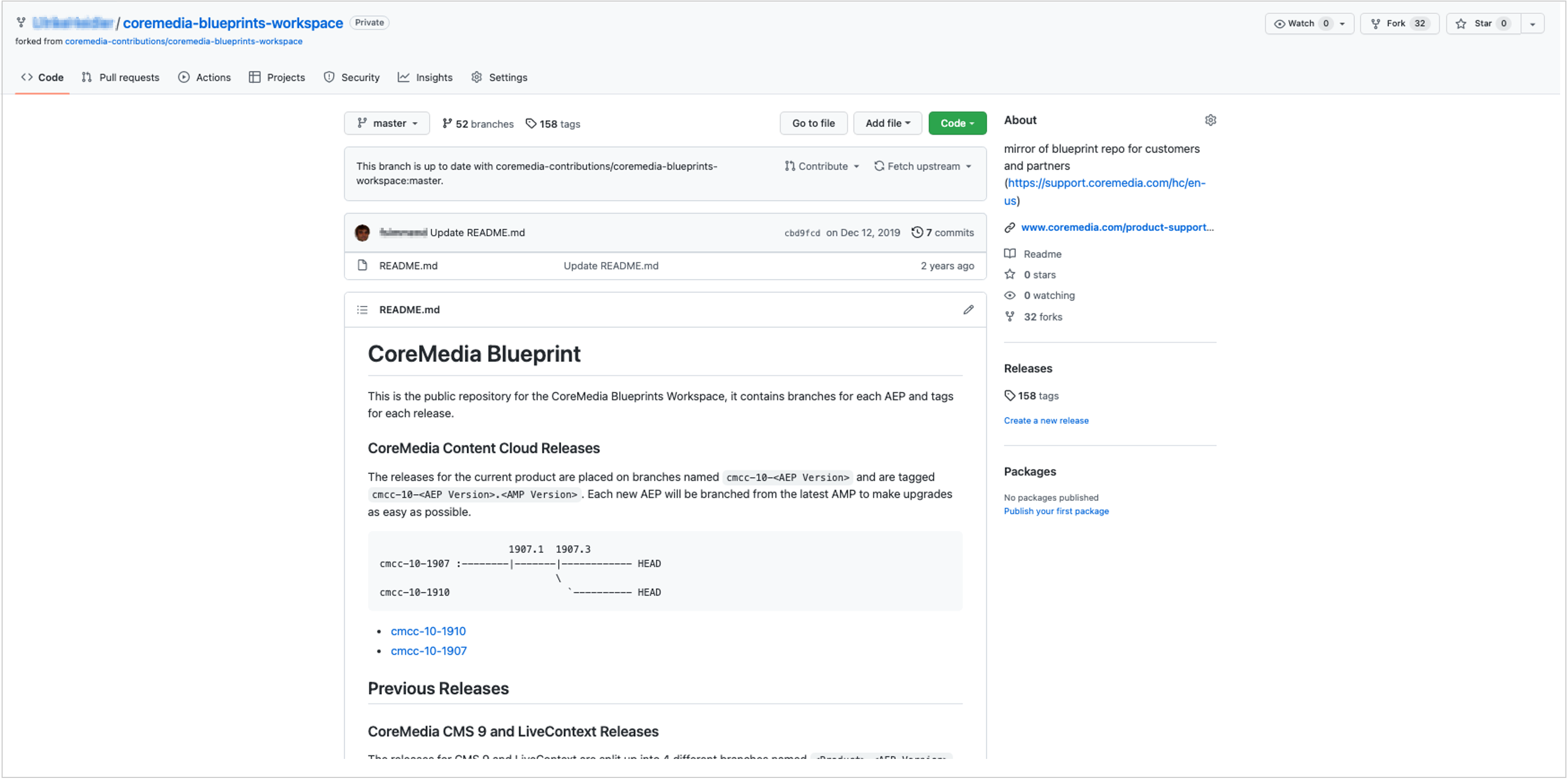View the 0 watching link

[x=1050, y=295]
